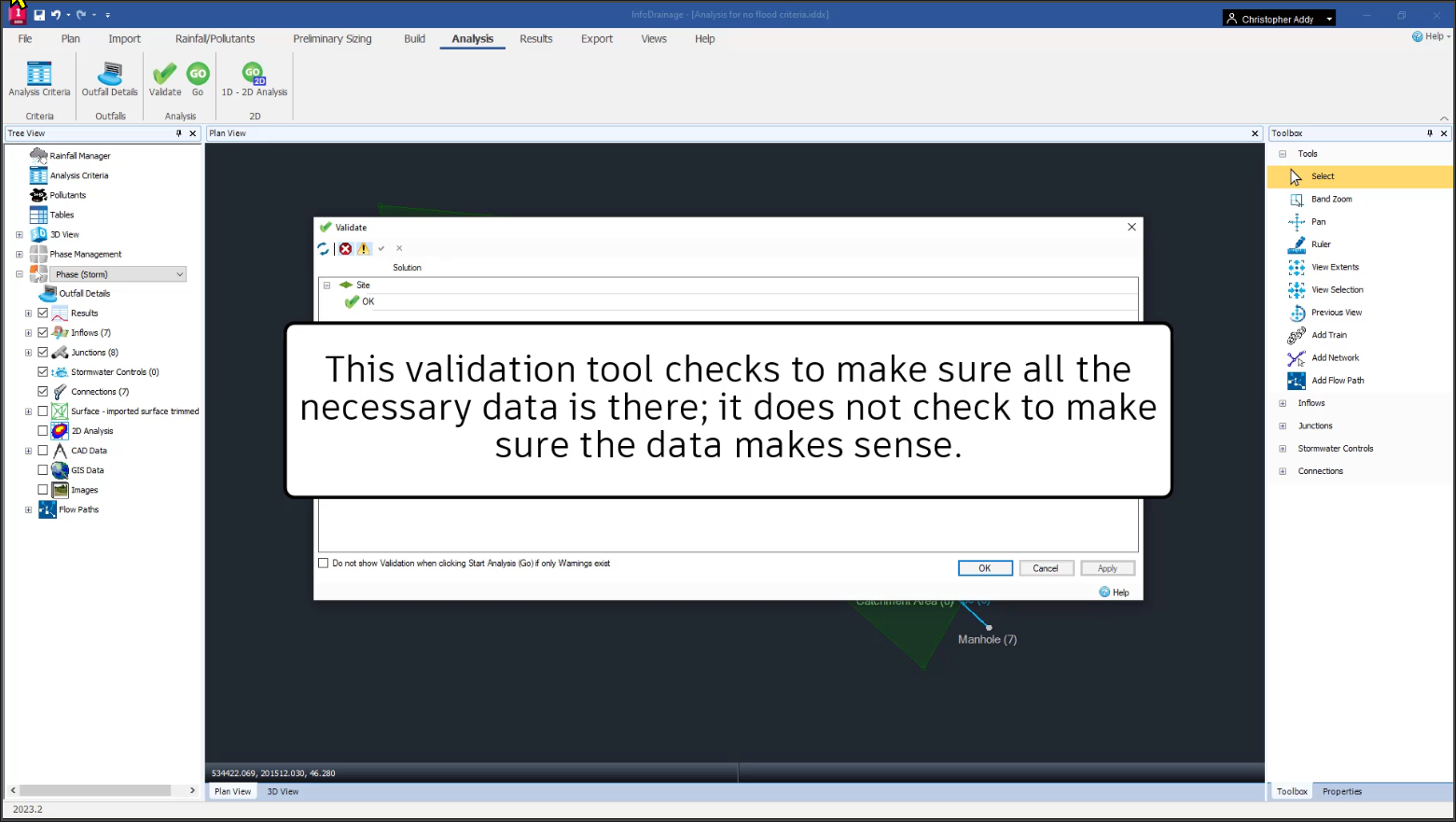
Task: Toggle the Results checkbox in tree
Action: 43,313
